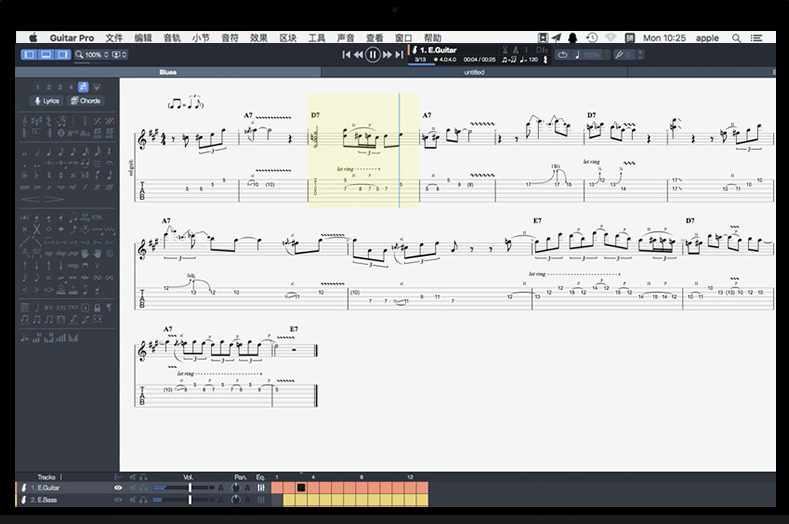The width and height of the screenshot is (789, 524).
Task: Select voice 3 in the palette
Action: pos(60,87)
